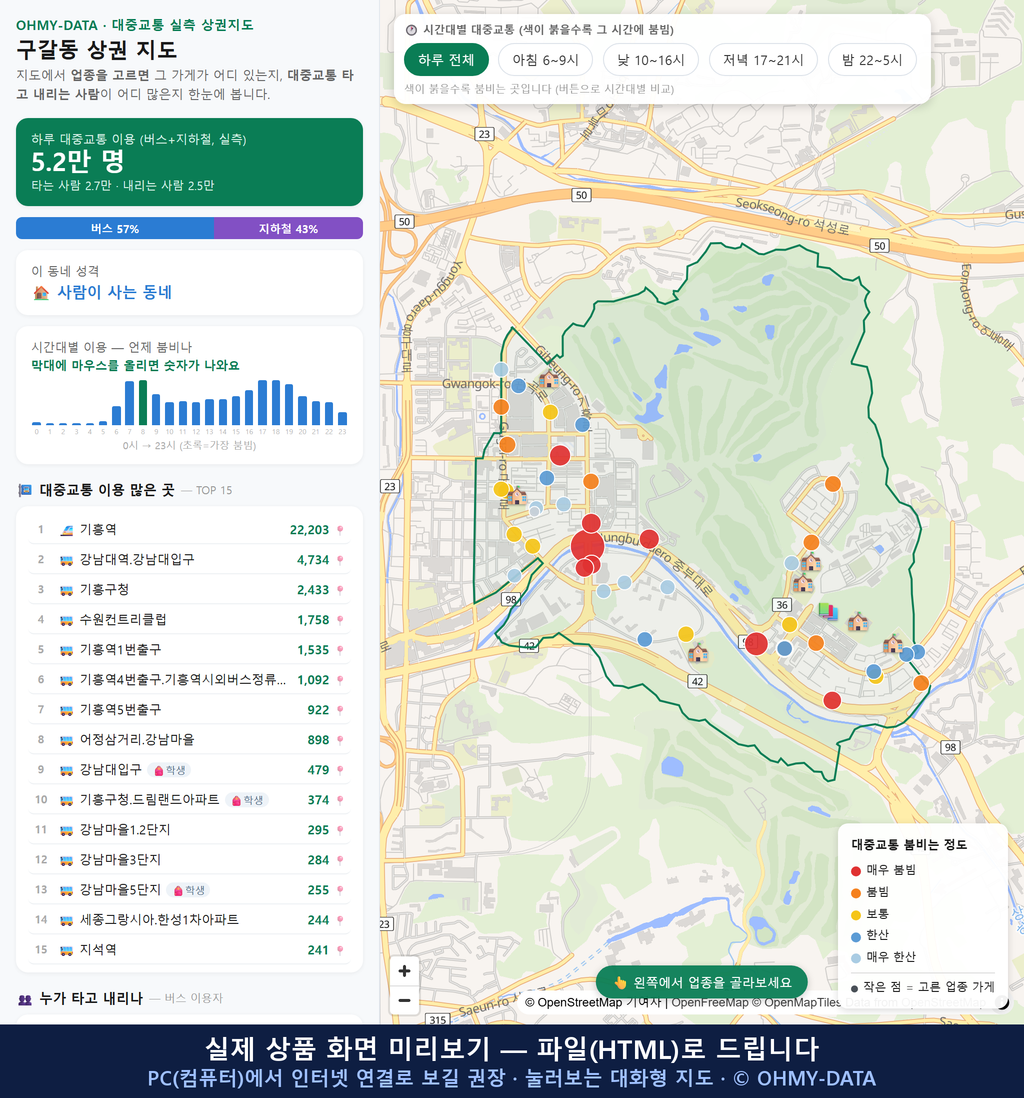Click the bus icon beside 강남마을1.2단지
1024x1098 pixels.
point(67,831)
